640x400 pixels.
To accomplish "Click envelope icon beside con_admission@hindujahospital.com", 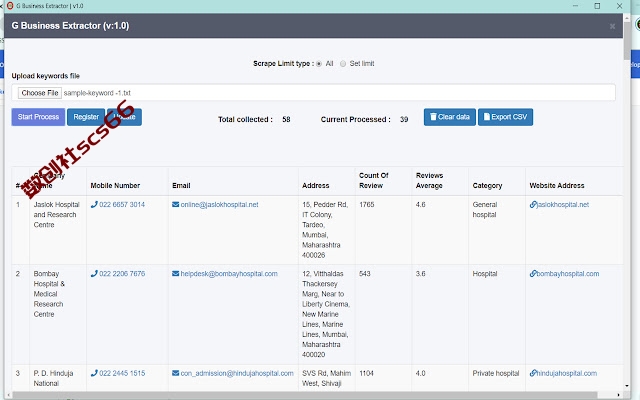I will [176, 373].
